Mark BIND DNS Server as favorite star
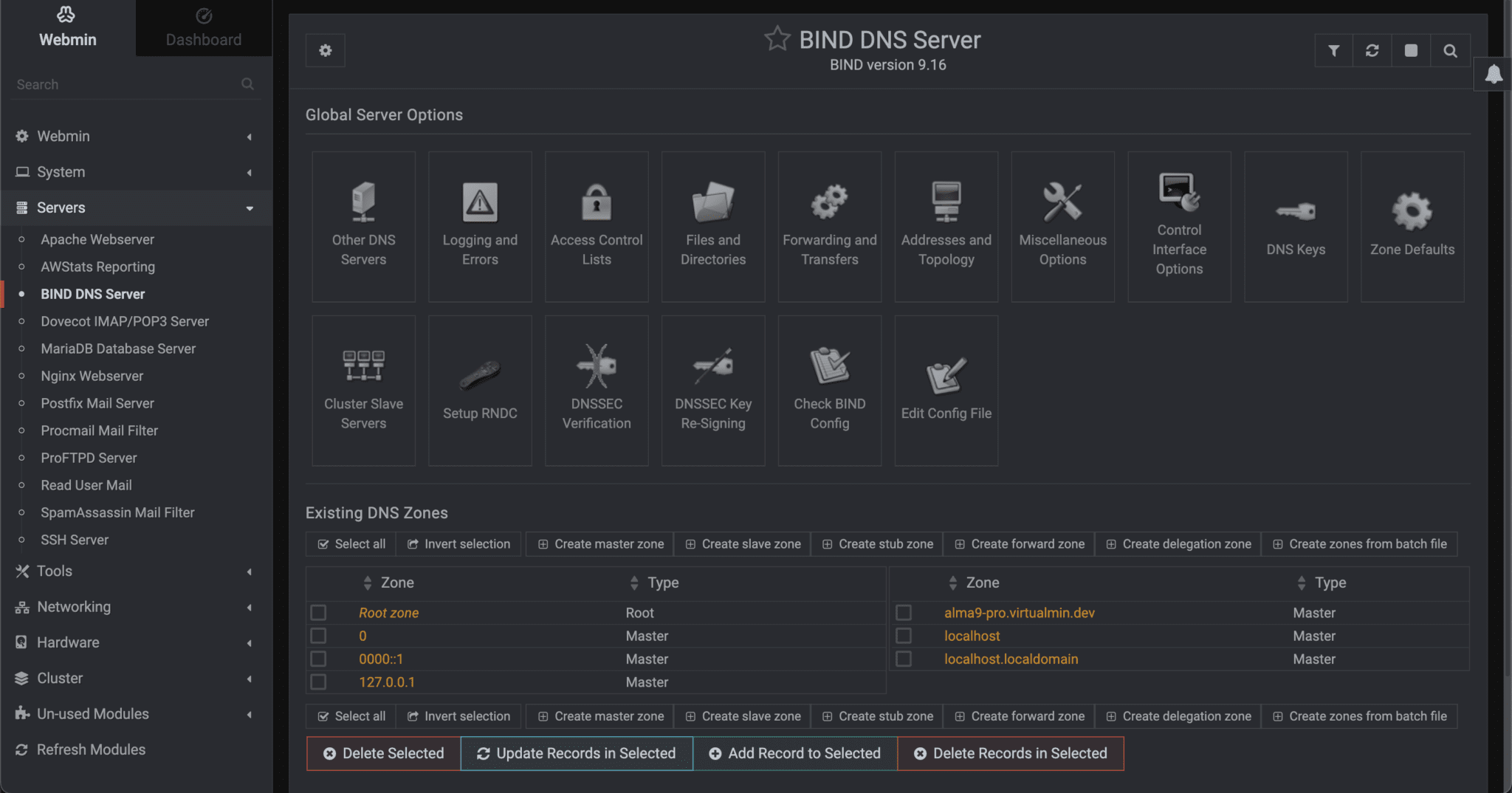 click(777, 38)
